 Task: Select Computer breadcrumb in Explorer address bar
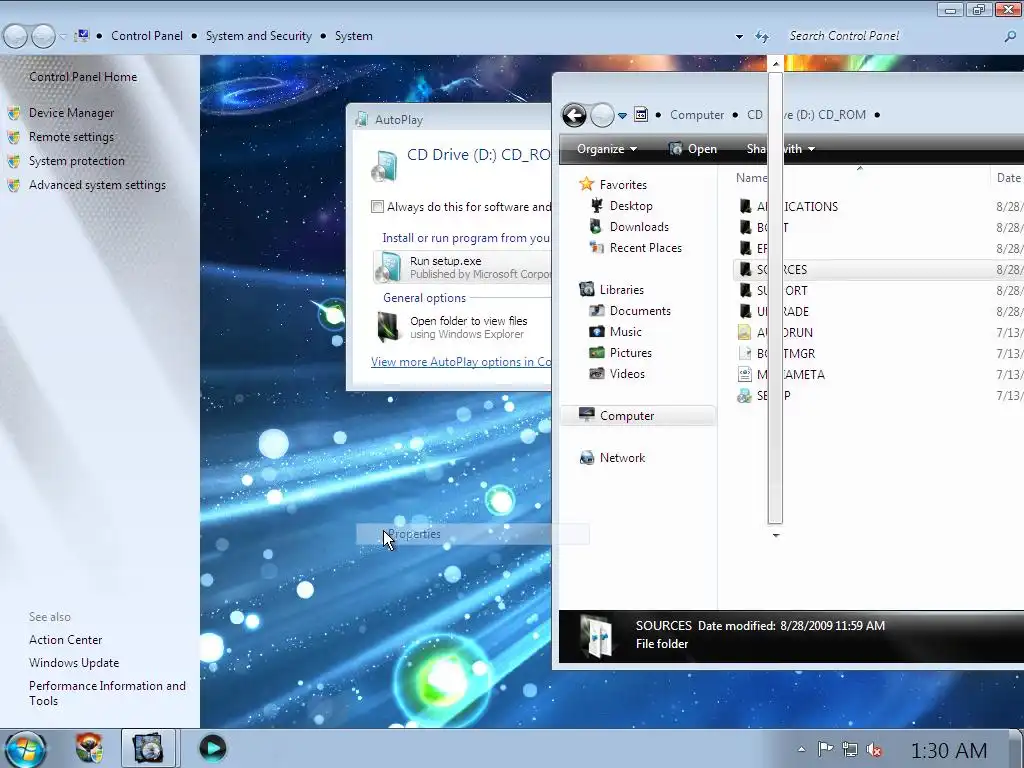pyautogui.click(x=697, y=115)
